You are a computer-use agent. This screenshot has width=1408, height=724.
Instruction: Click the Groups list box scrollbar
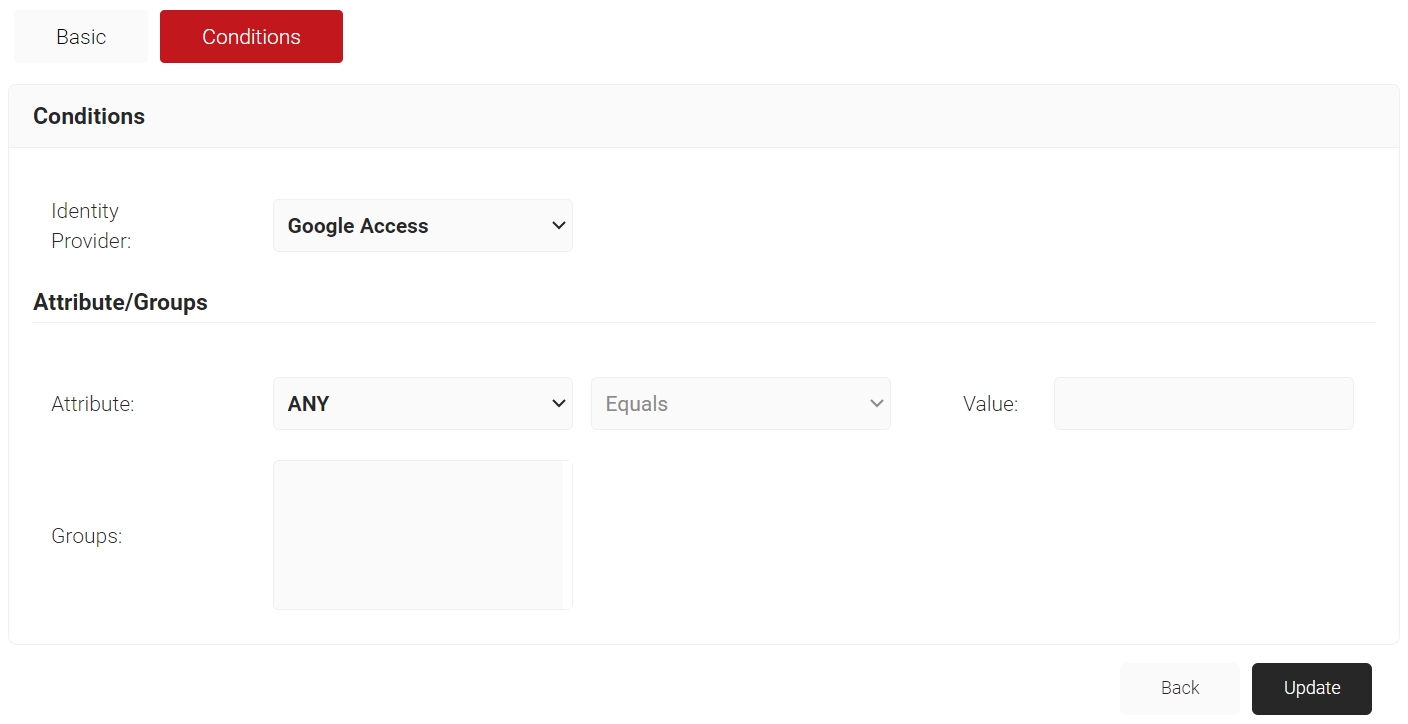tap(567, 535)
